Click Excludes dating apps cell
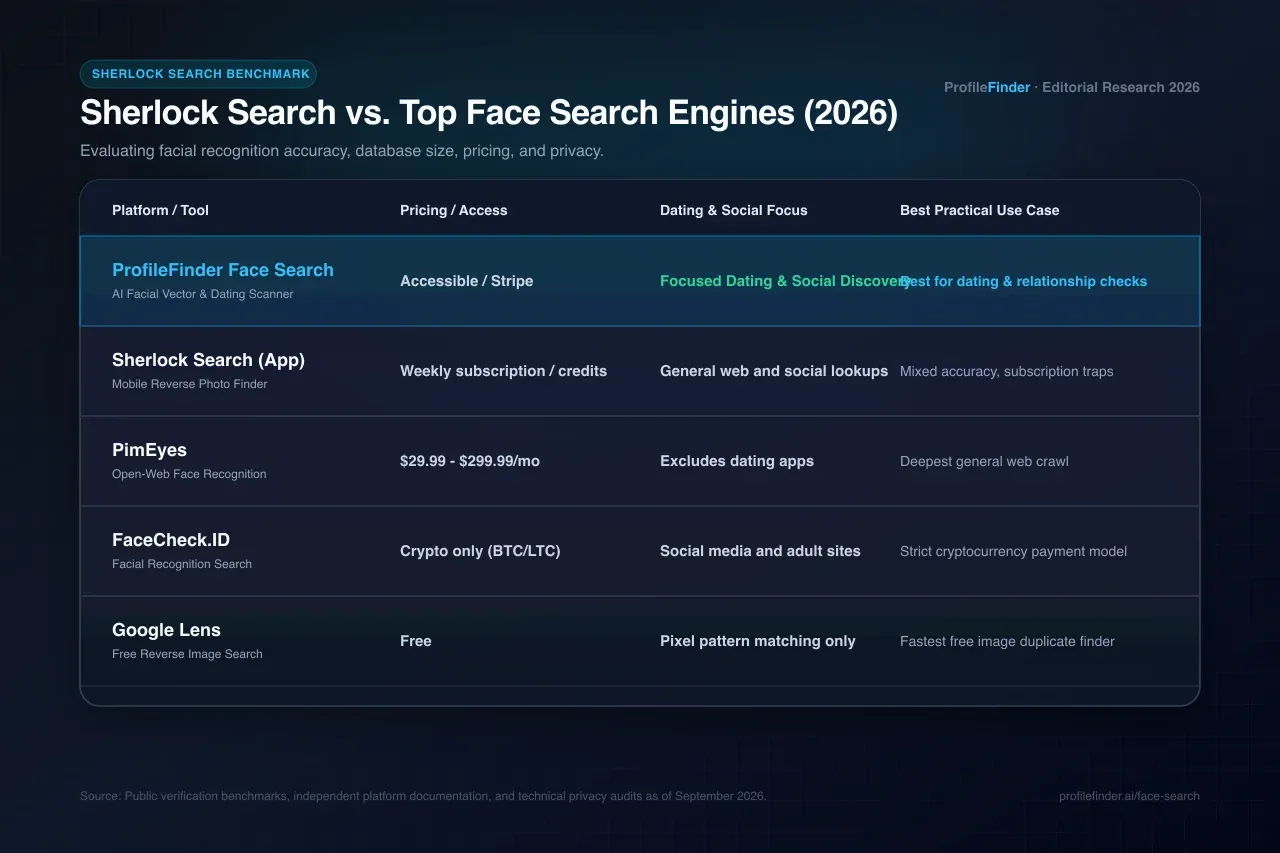Screen dimensions: 1280x853 point(737,461)
